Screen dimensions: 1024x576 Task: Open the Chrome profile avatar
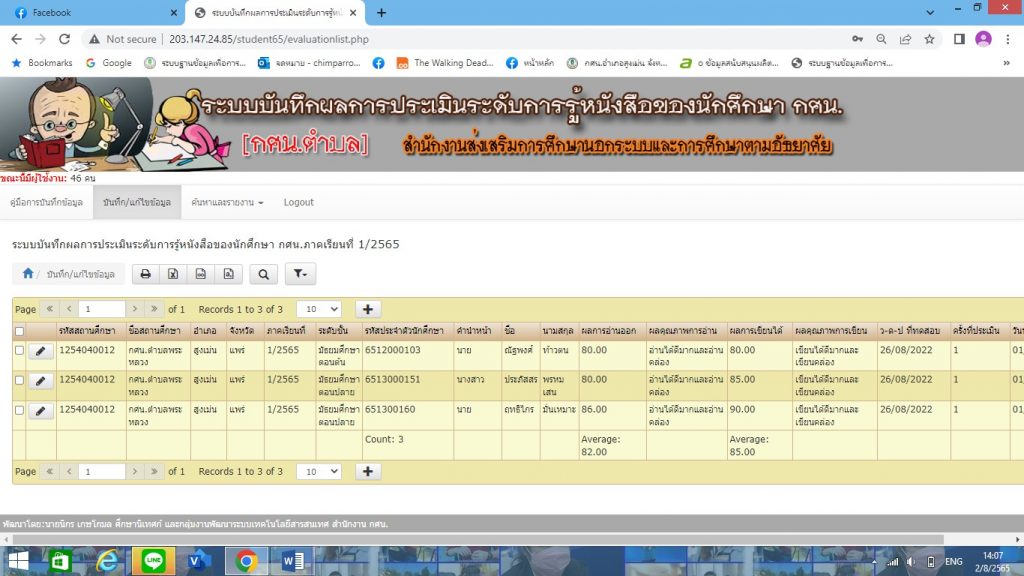click(x=984, y=39)
